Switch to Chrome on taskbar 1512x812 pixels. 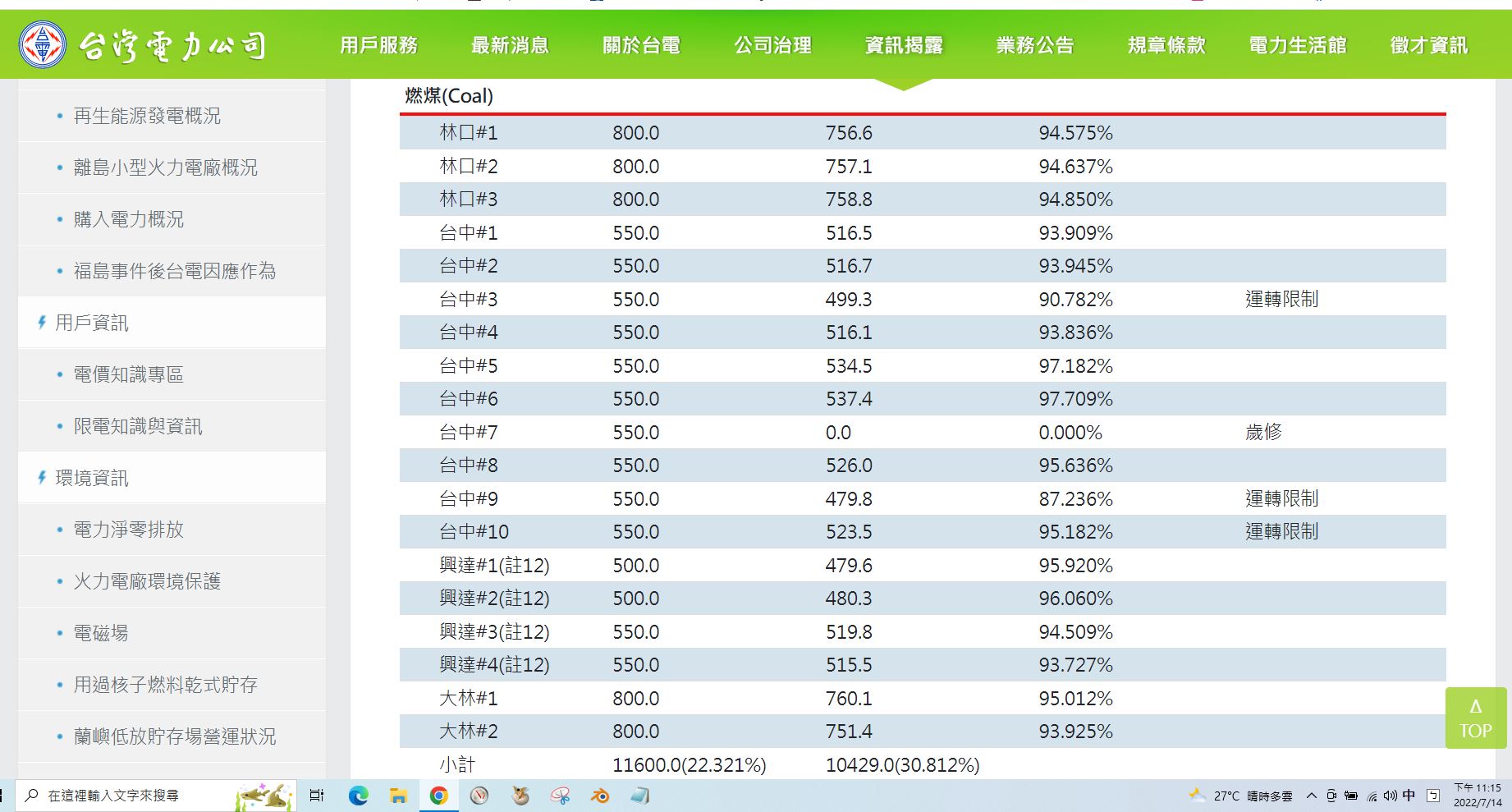pyautogui.click(x=439, y=796)
